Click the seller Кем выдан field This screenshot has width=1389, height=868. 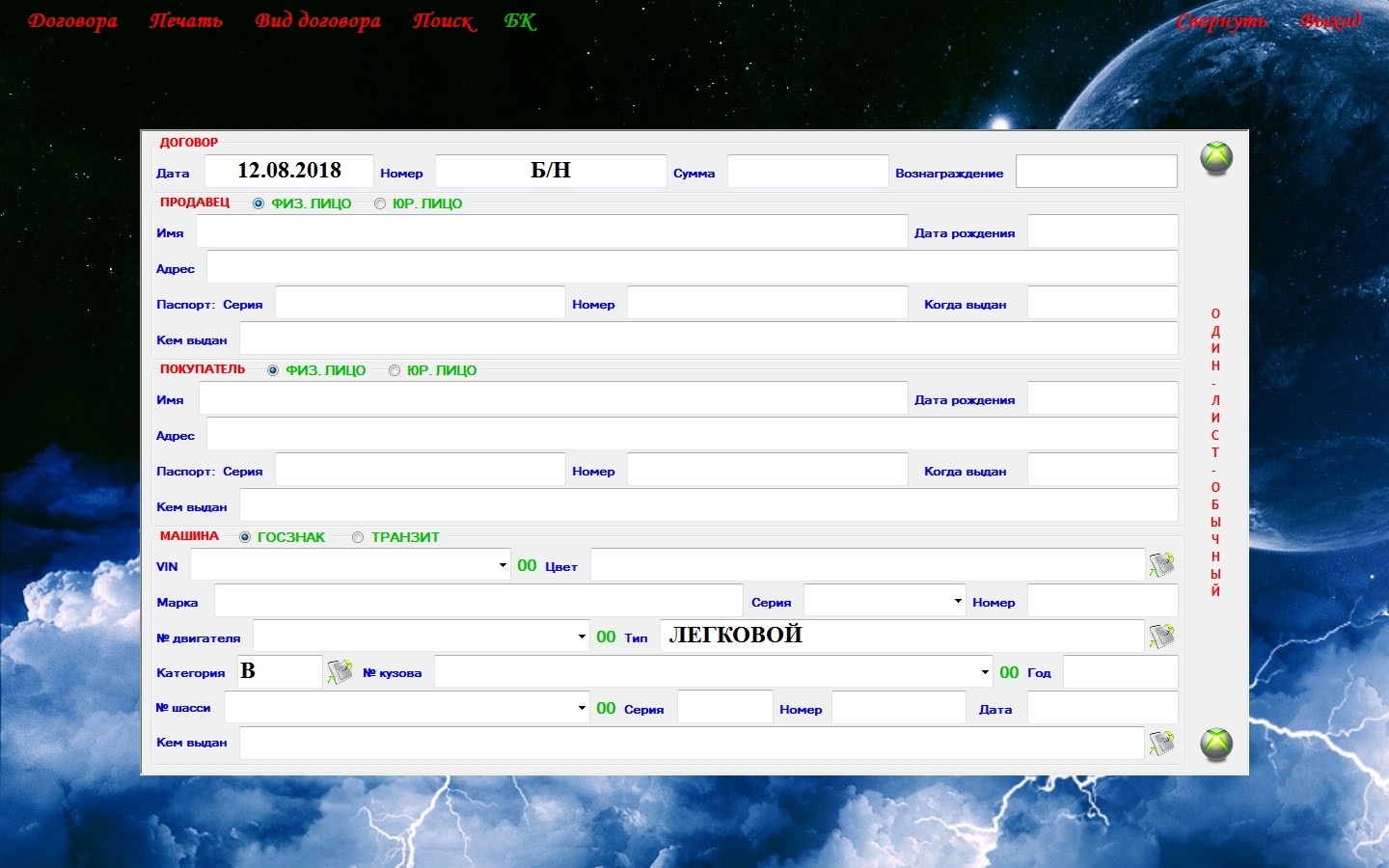(x=709, y=339)
